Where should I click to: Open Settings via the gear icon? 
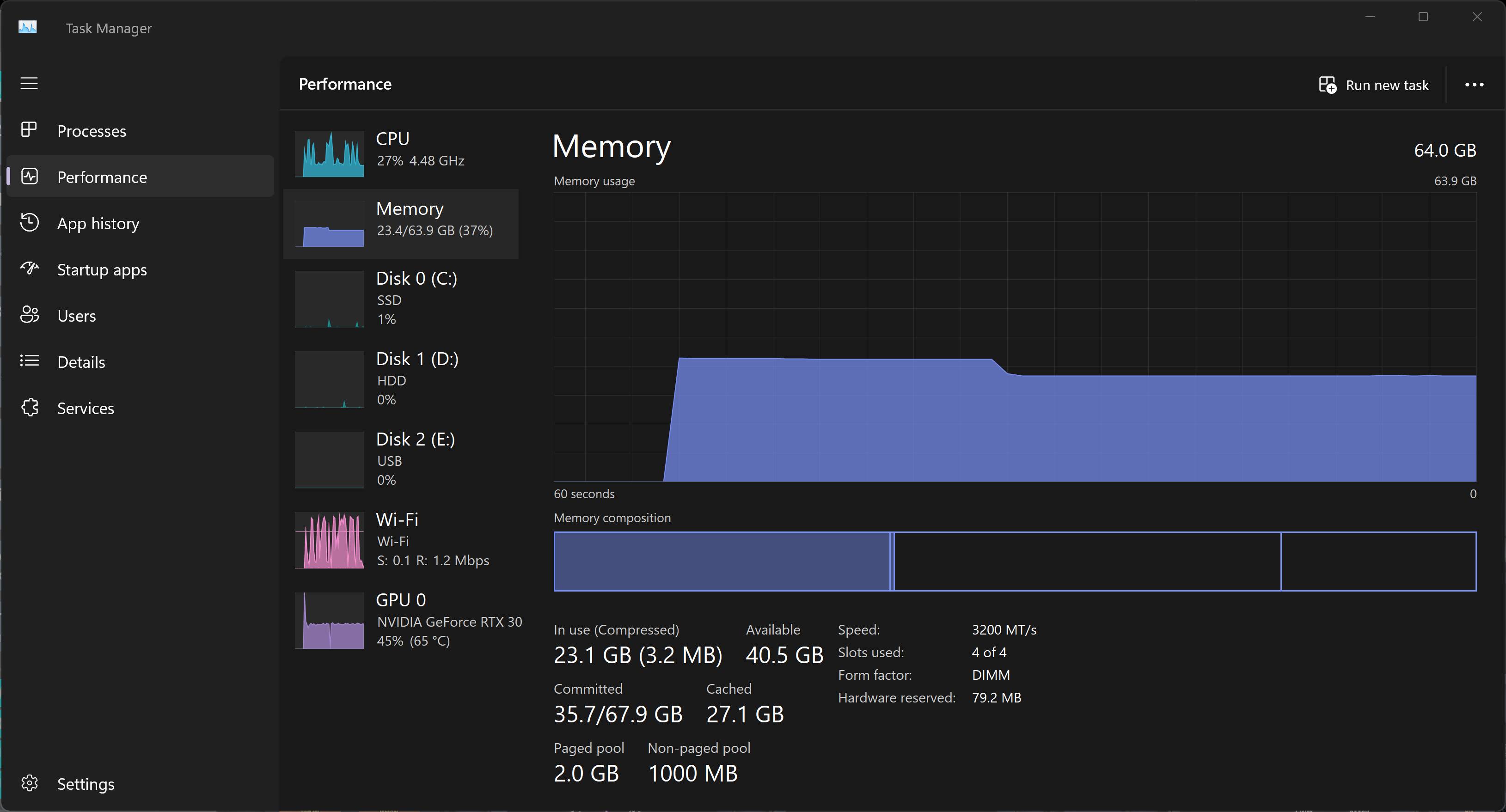(x=29, y=783)
